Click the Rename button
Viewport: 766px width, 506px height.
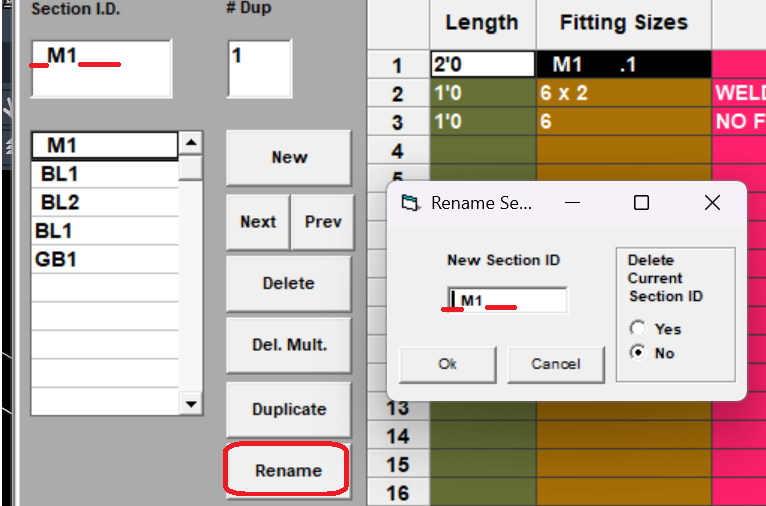click(x=288, y=470)
